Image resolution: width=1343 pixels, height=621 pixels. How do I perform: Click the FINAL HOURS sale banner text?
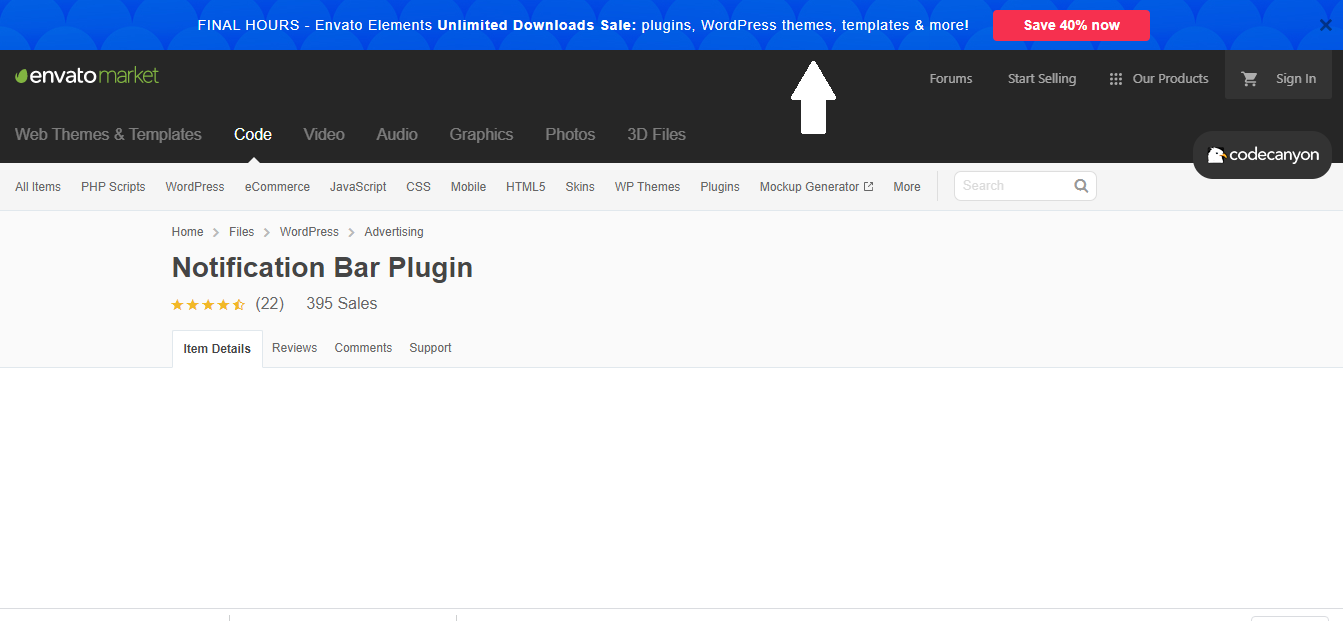click(583, 25)
